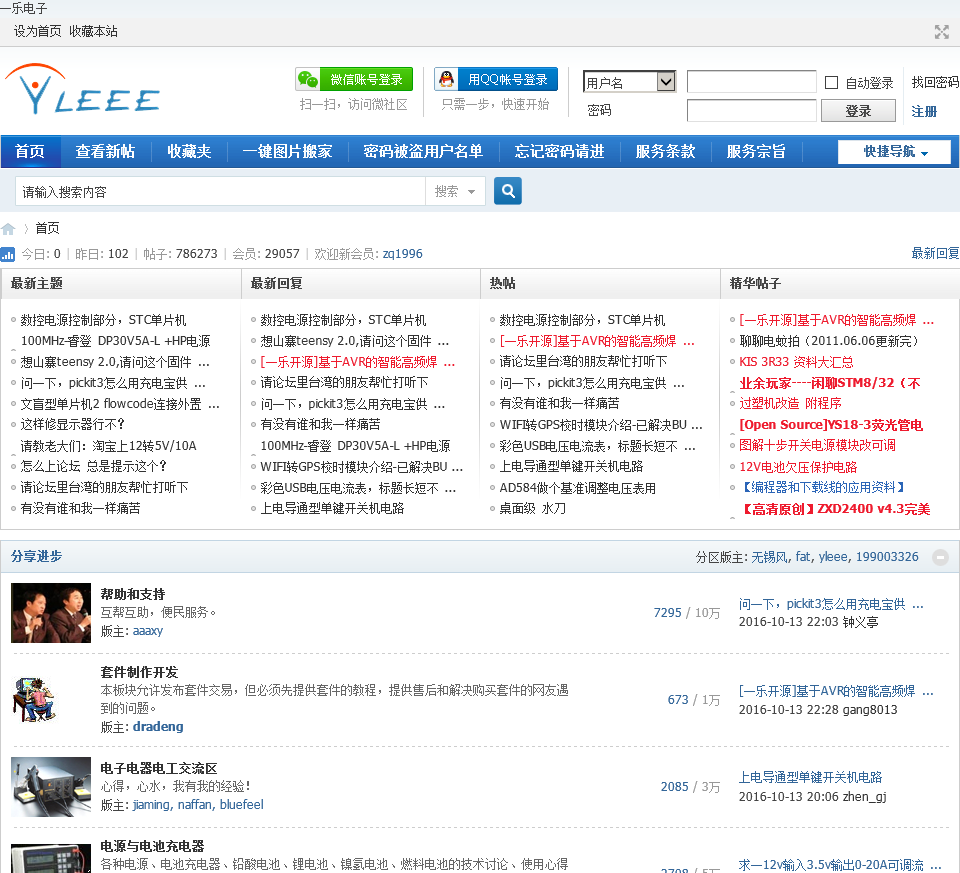Image resolution: width=960 pixels, height=873 pixels.
Task: Click the 找回密码 link
Action: click(935, 83)
